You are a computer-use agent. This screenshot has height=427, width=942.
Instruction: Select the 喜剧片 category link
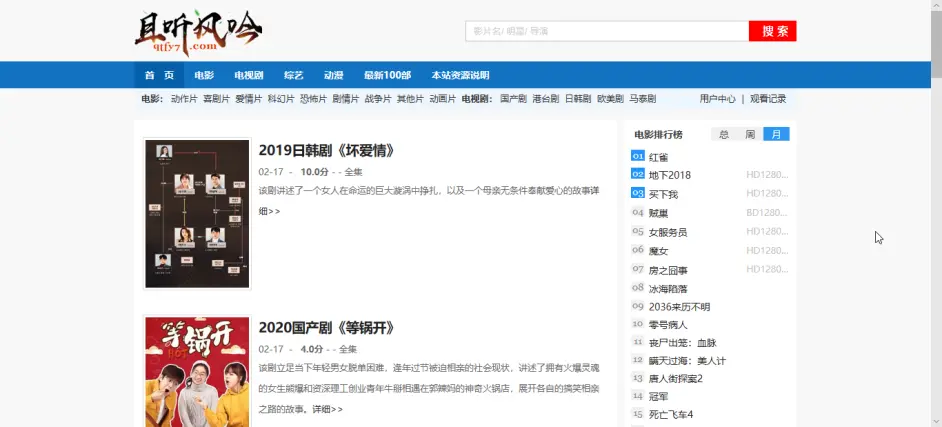216,99
